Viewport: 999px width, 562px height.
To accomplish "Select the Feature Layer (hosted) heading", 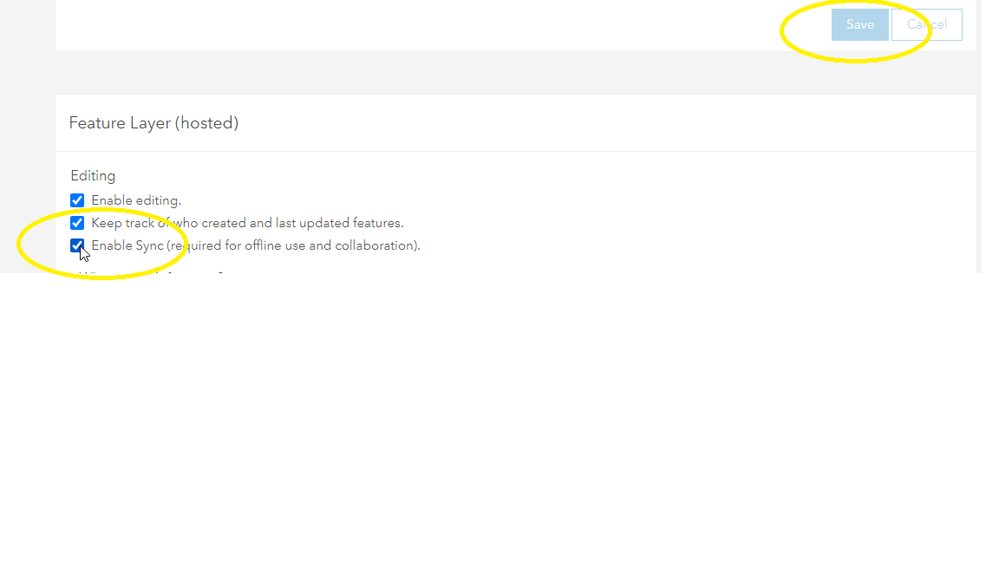I will click(153, 123).
